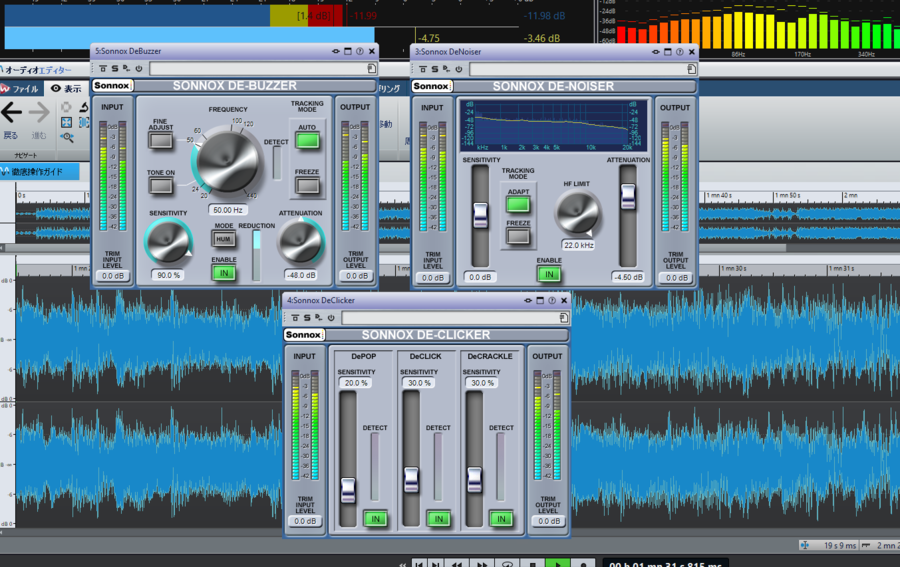Open the ファイル tab
Image resolution: width=900 pixels, height=567 pixels.
click(20, 88)
